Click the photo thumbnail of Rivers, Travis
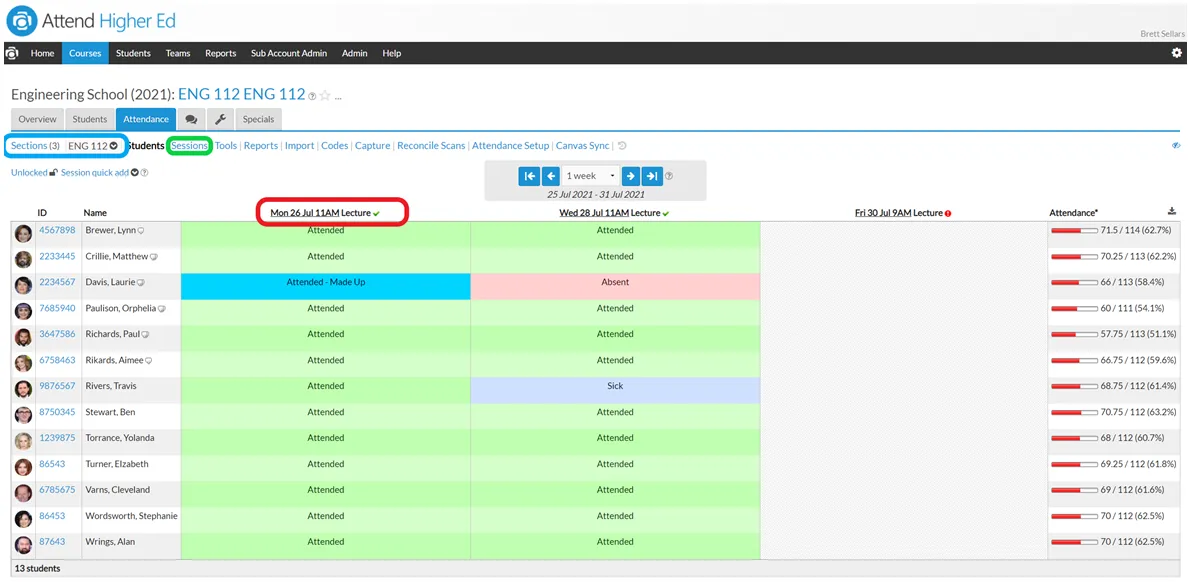 [23, 389]
